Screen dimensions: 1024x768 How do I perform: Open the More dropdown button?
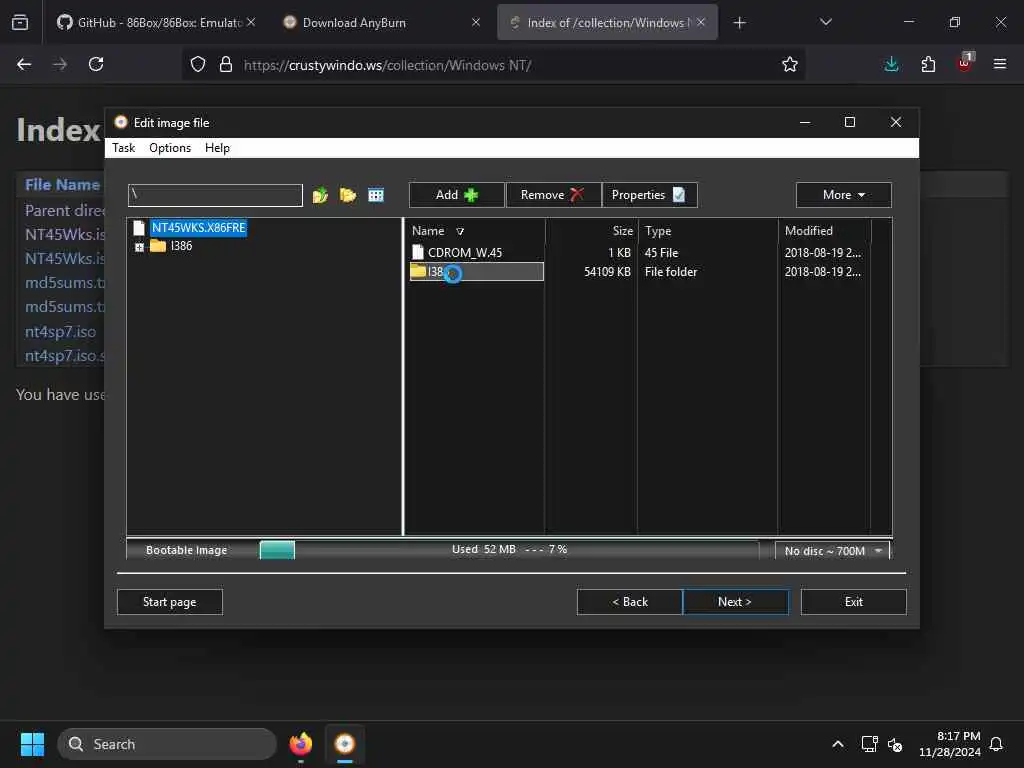(843, 195)
